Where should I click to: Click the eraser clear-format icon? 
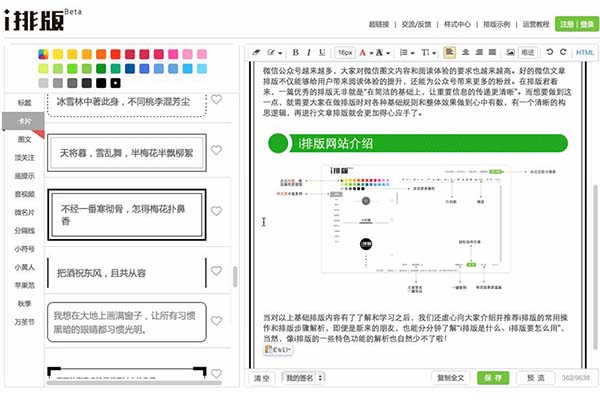point(256,52)
